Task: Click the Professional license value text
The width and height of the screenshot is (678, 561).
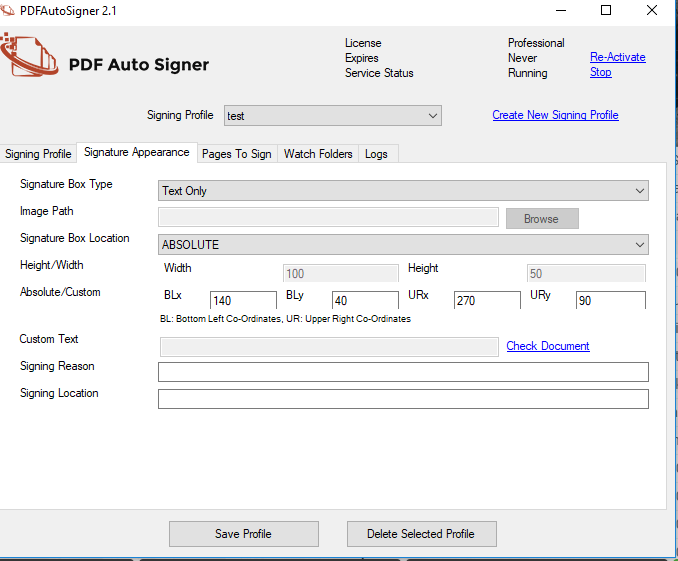Action: [536, 43]
